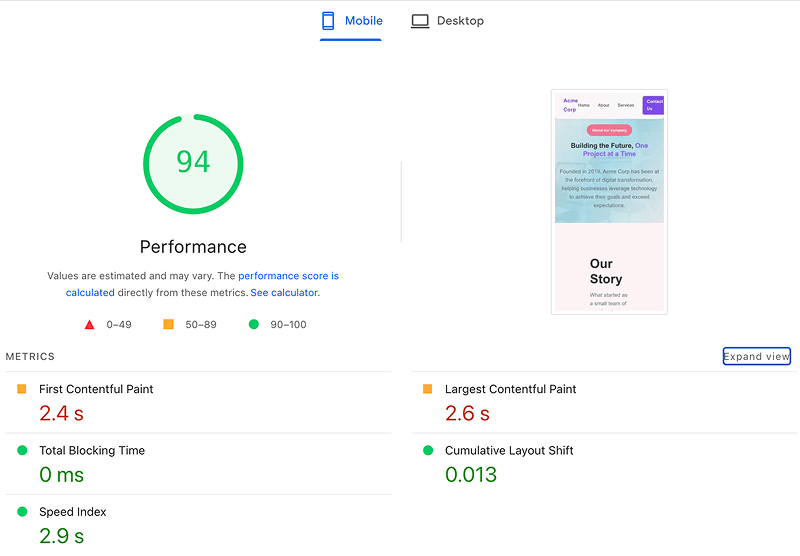The width and height of the screenshot is (800, 556).
Task: Click the Performance heading
Action: point(193,247)
